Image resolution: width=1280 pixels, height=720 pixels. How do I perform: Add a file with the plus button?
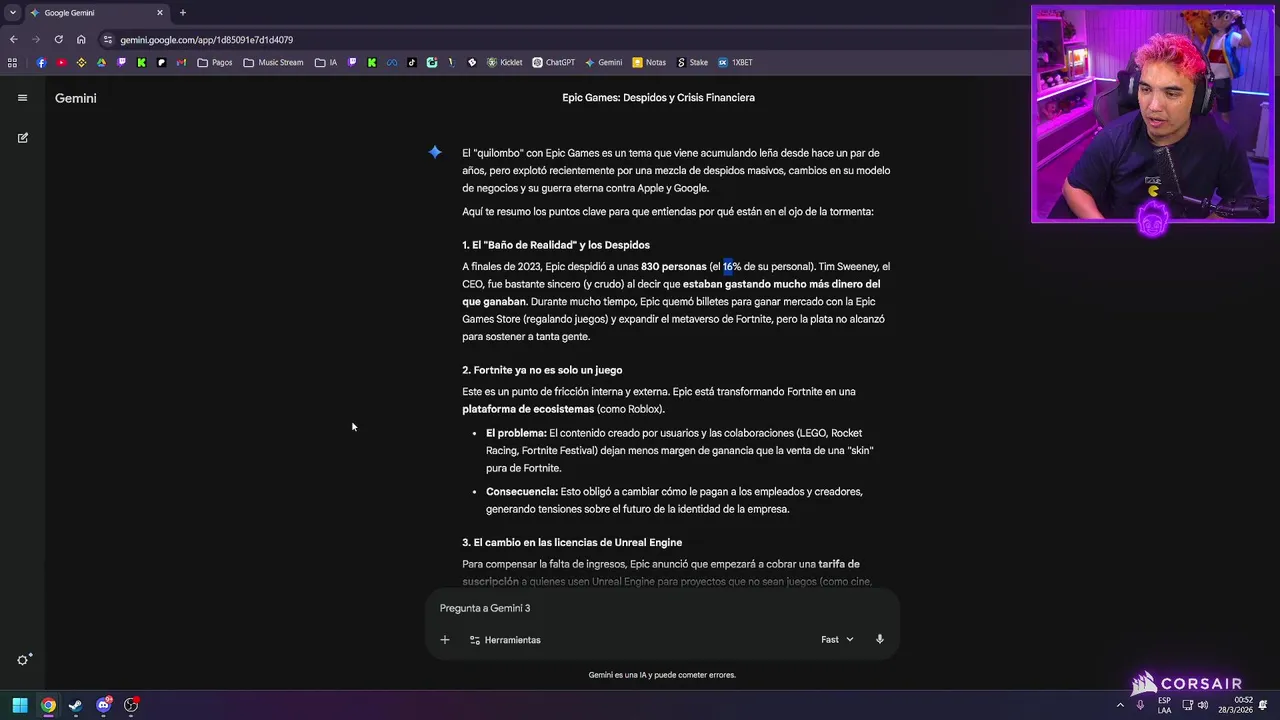coord(445,640)
